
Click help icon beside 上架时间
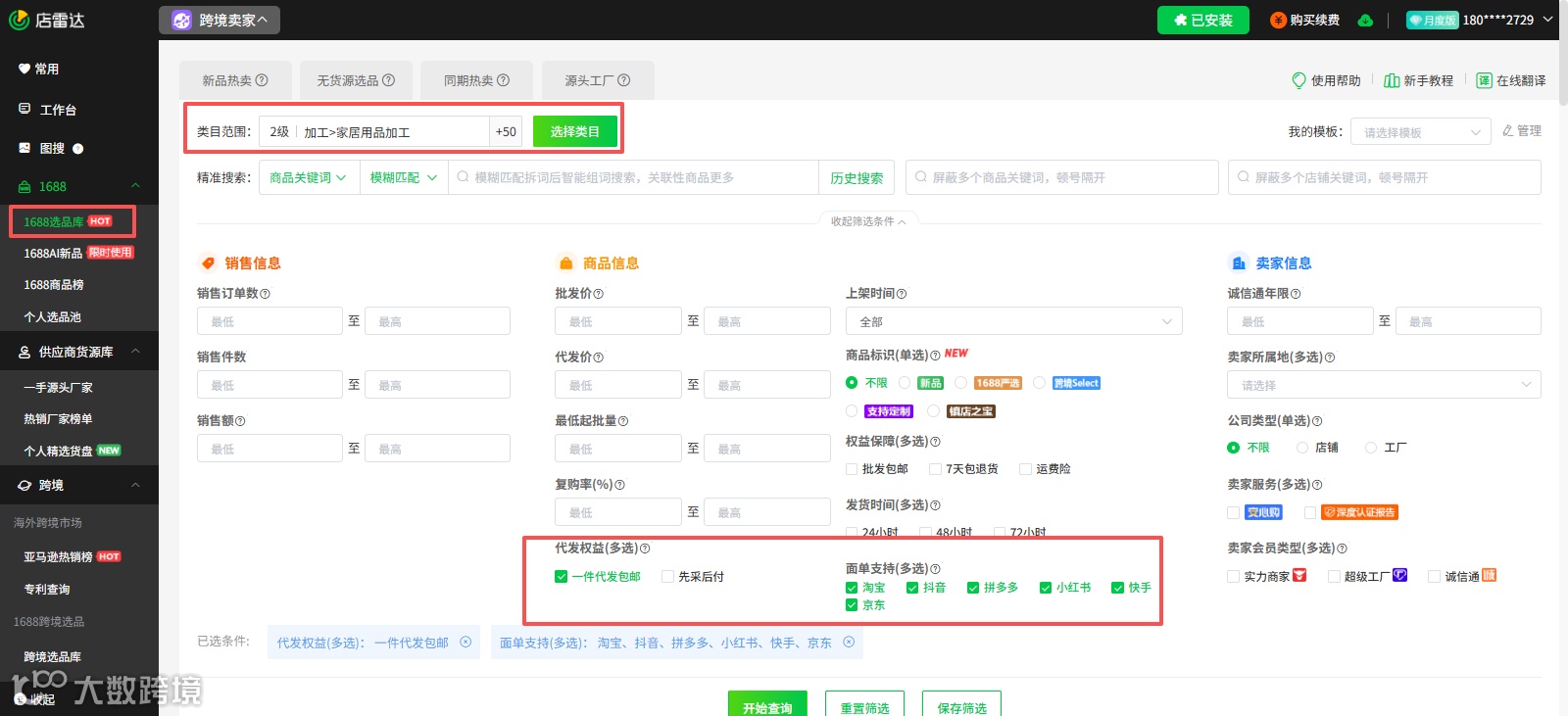point(902,294)
